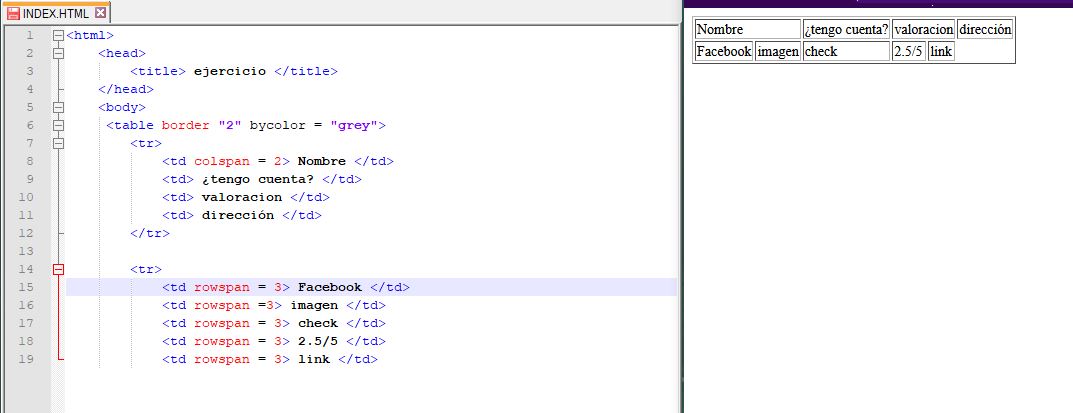Collapse the head section fold marker

(x=59, y=53)
